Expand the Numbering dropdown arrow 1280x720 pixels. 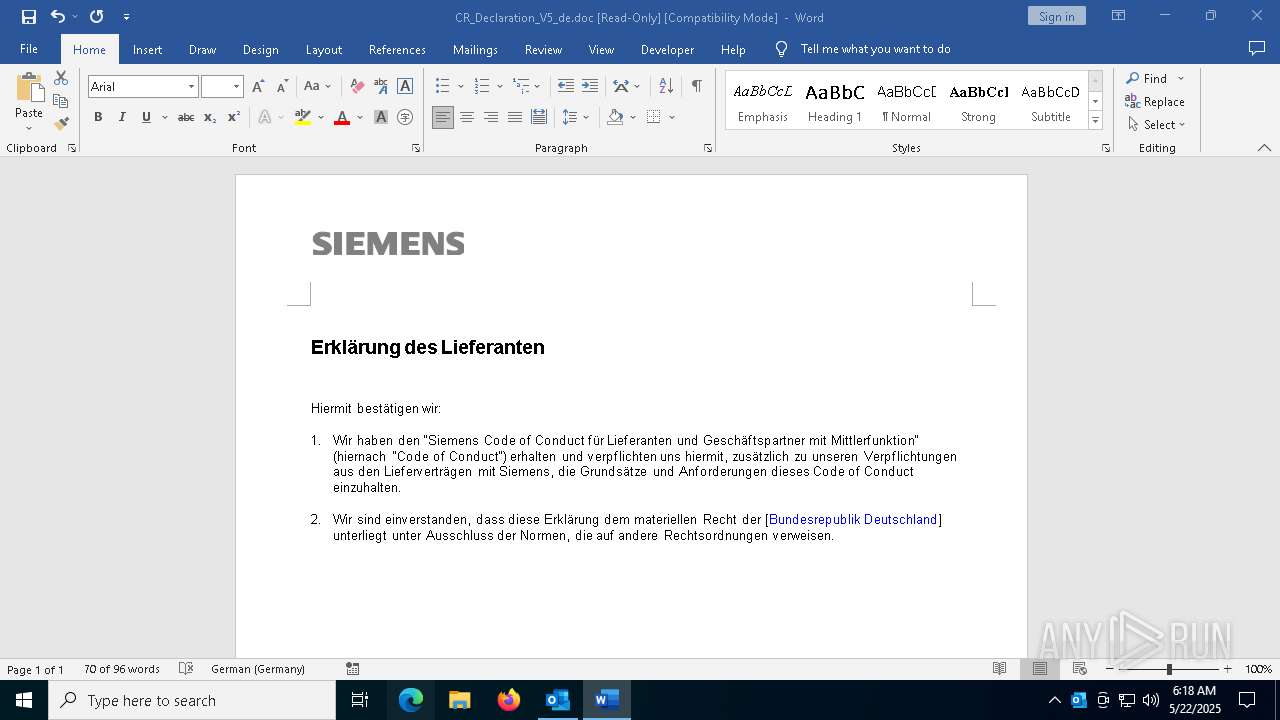499,87
